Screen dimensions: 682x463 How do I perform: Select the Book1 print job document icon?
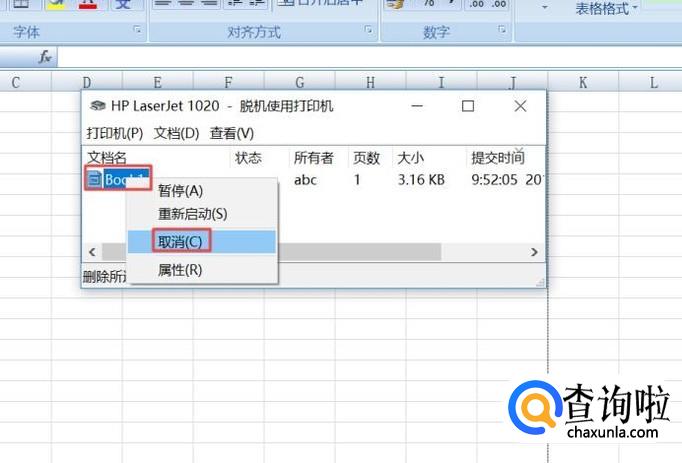[94, 178]
